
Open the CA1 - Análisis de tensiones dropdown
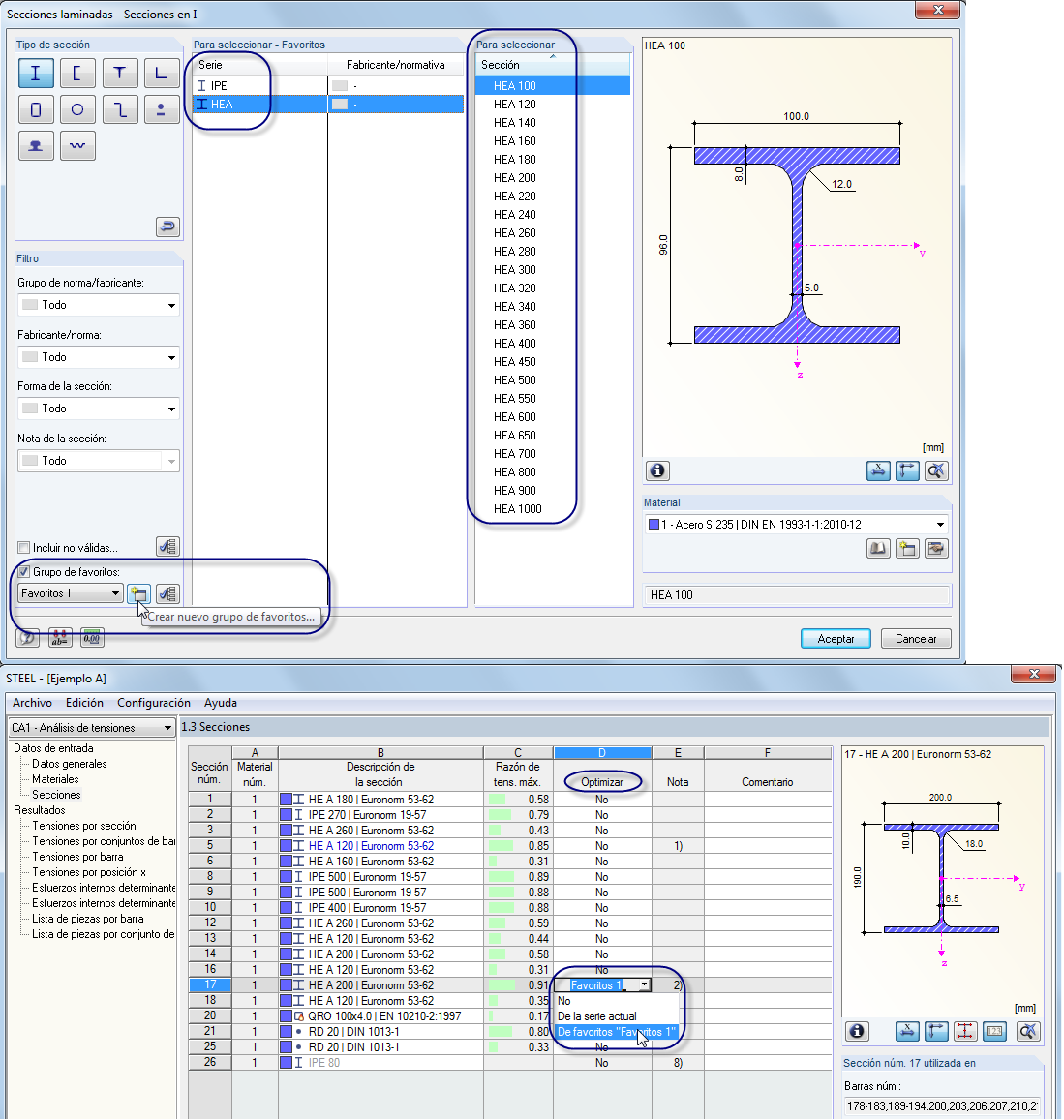tap(91, 728)
